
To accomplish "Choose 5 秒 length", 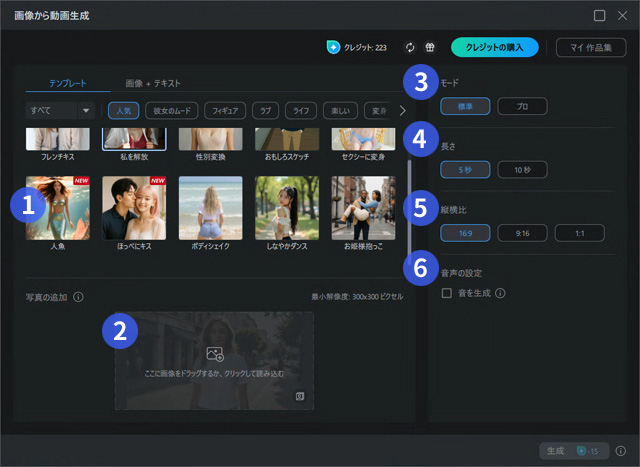I will click(465, 169).
